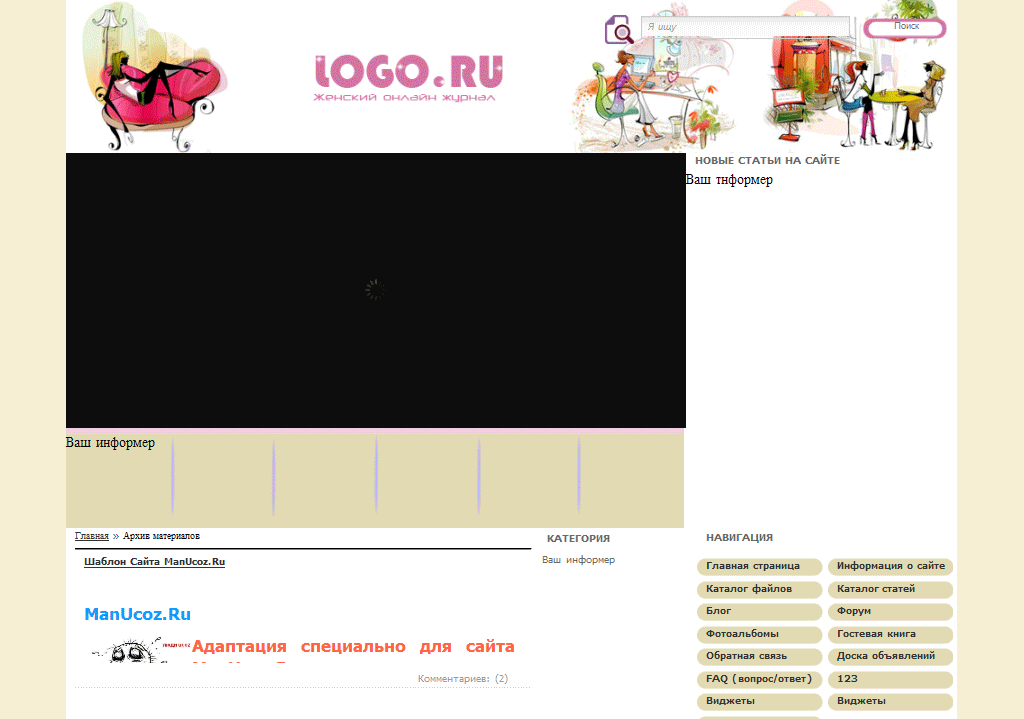Click the "Адаптация специально для сайта" text

[x=353, y=647]
